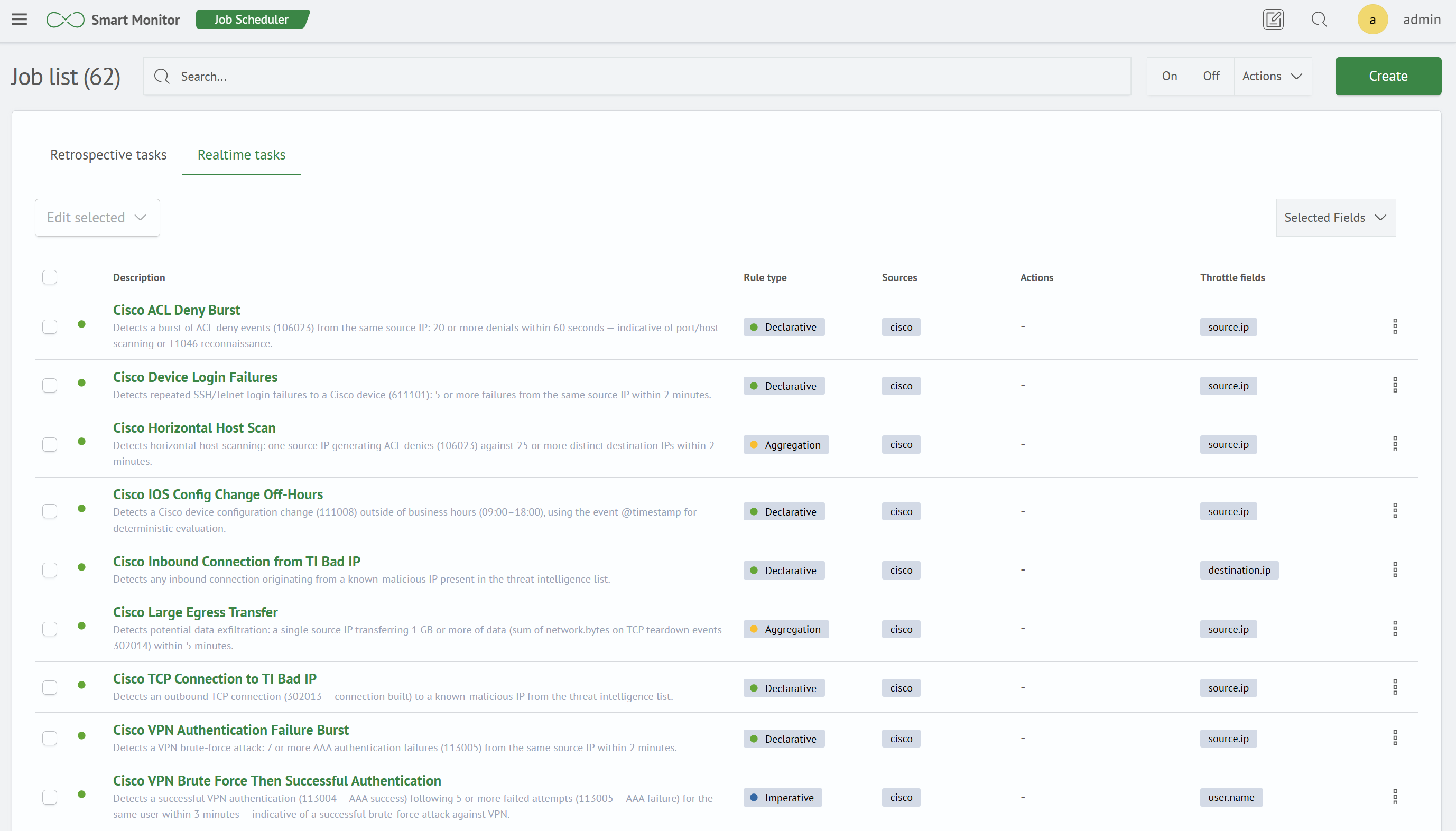Open the admin user avatar
1456x831 pixels.
pos(1372,20)
